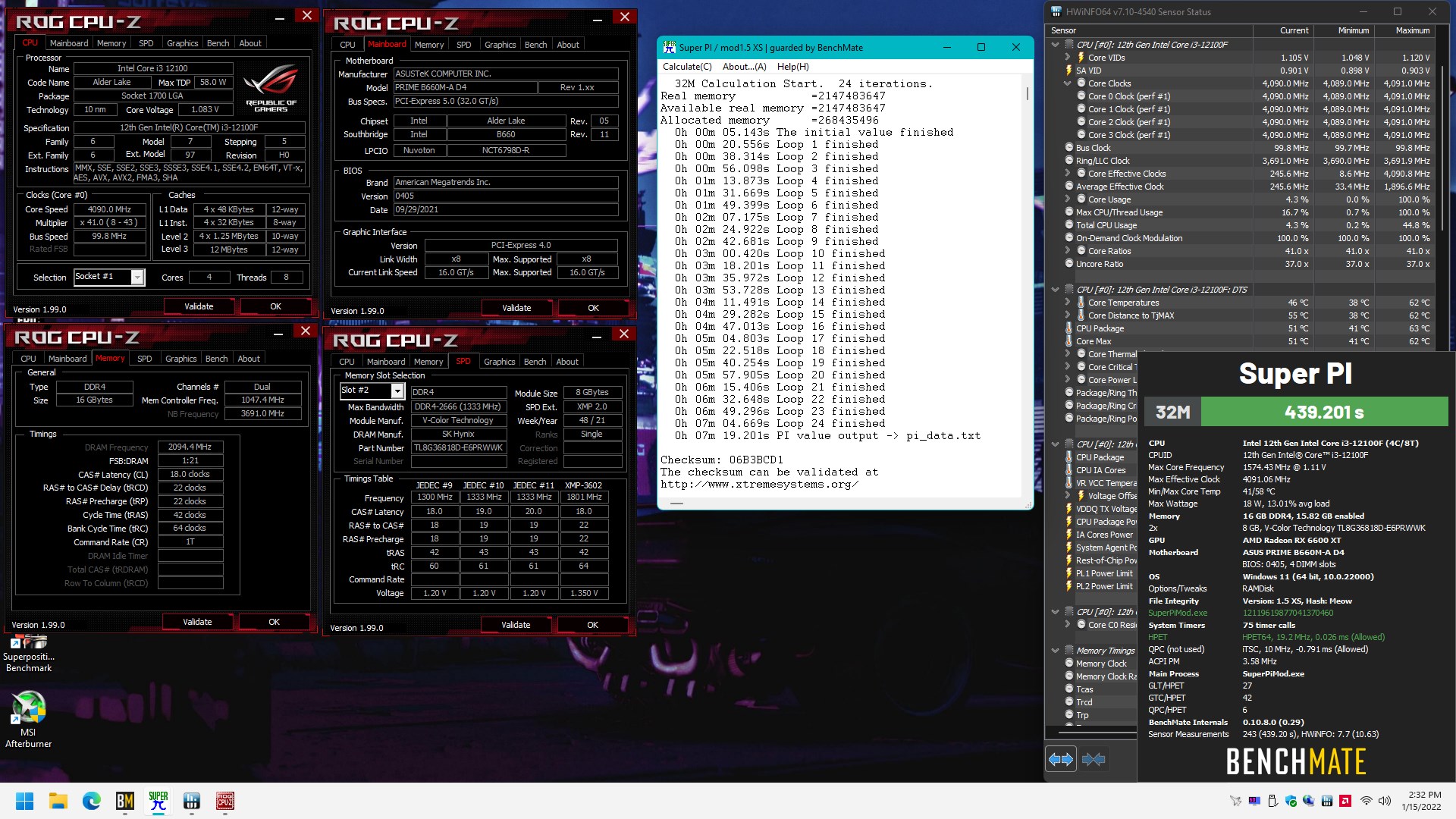This screenshot has width=1456, height=819.
Task: Click the SA VID lightning icon
Action: [x=1069, y=71]
